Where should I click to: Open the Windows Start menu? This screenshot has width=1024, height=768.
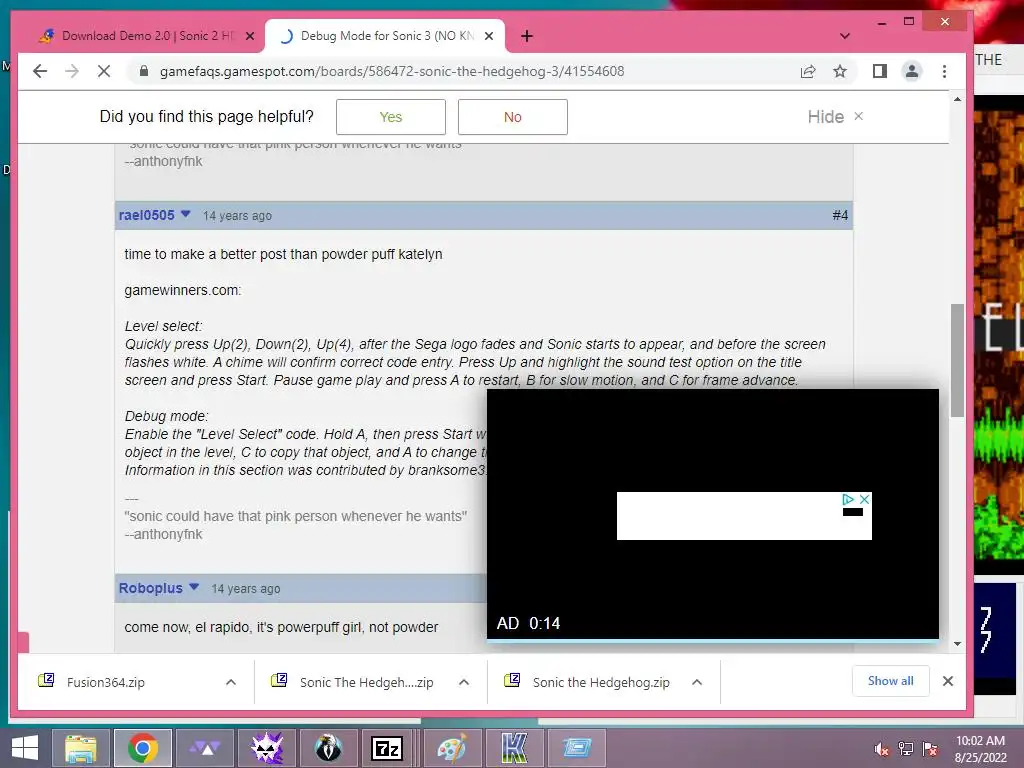tap(25, 748)
